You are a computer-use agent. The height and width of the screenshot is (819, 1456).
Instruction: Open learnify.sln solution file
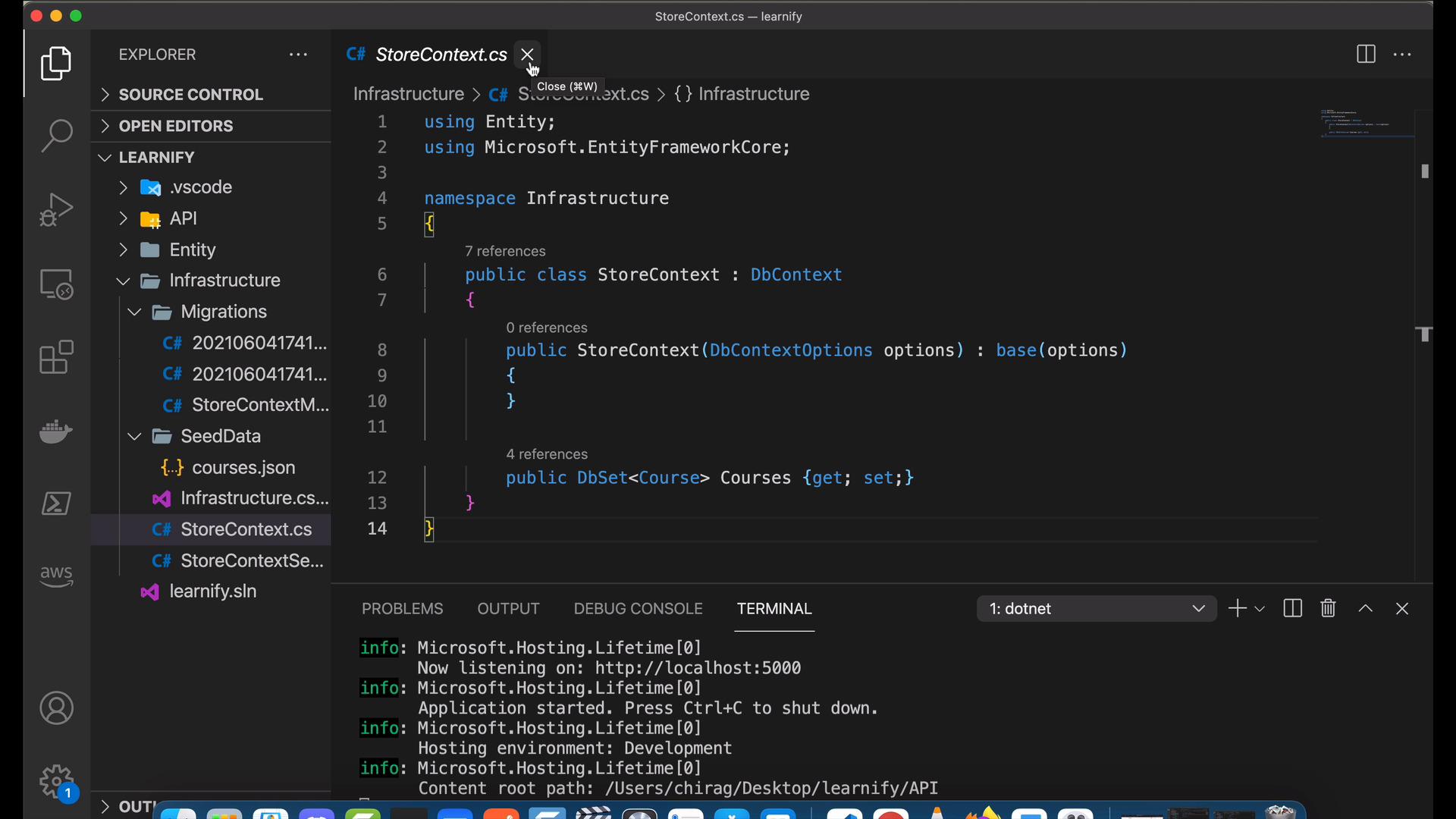click(x=211, y=591)
